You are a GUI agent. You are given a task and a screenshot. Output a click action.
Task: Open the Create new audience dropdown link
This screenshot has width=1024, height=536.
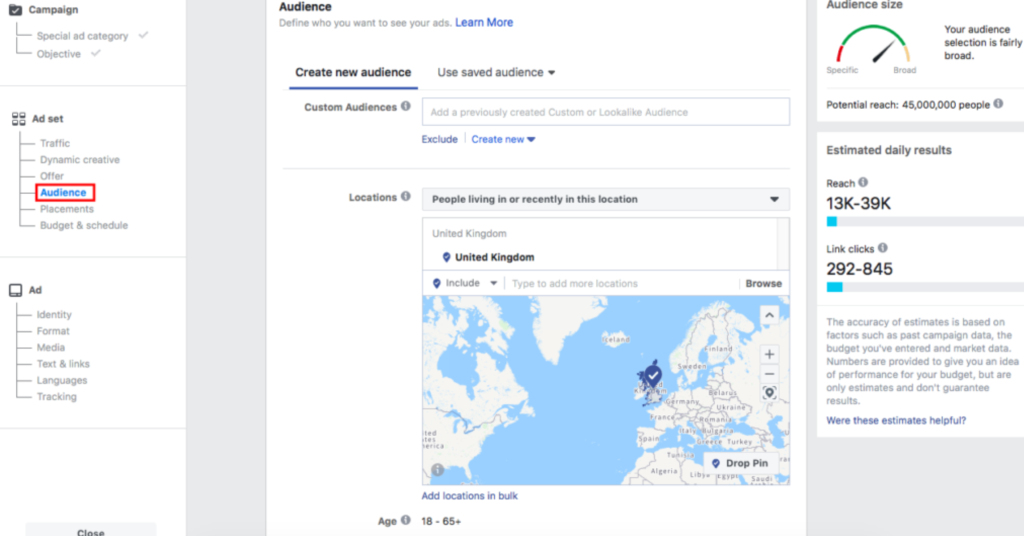504,139
